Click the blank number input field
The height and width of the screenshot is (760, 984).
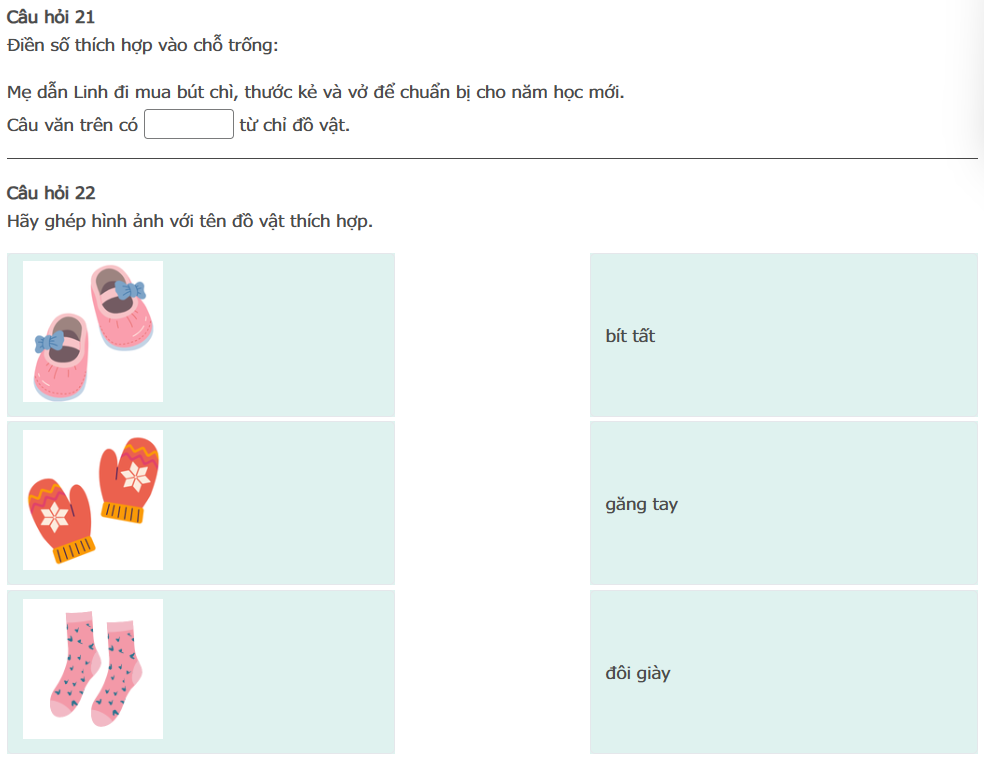tap(189, 125)
